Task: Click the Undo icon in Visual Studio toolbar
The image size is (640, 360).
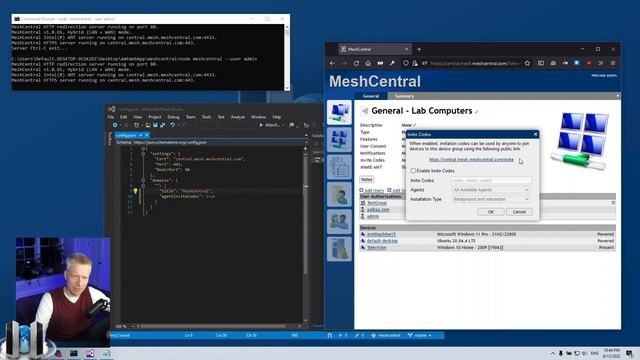Action: (173, 125)
